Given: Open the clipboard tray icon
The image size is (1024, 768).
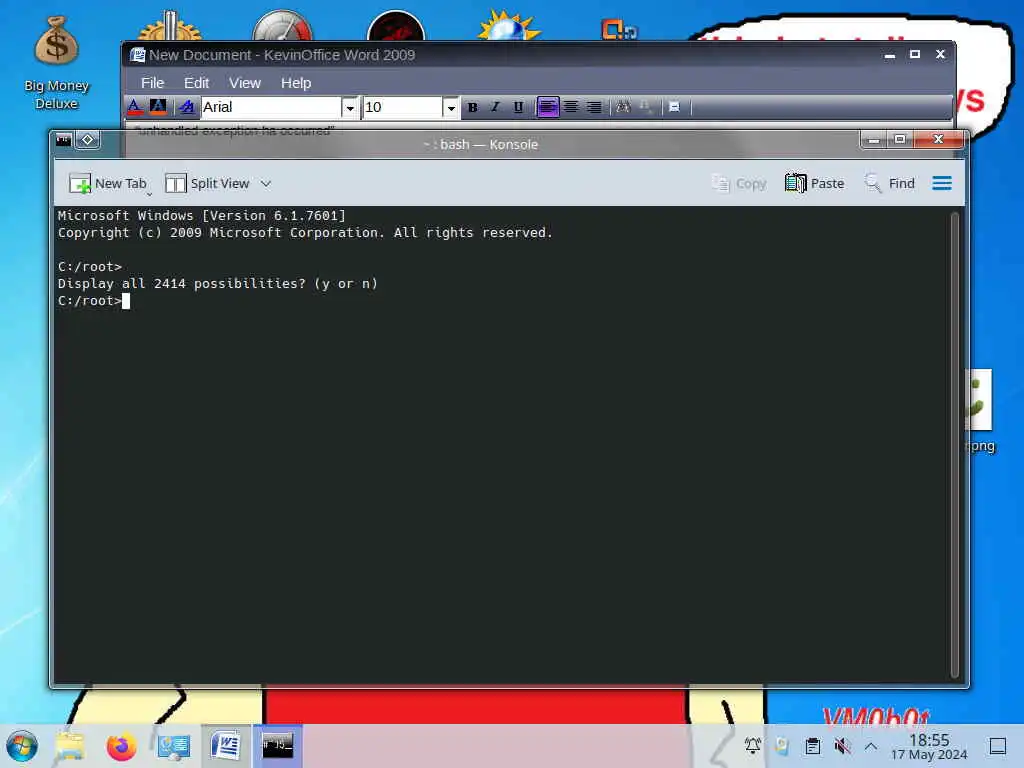Looking at the screenshot, I should coord(813,745).
